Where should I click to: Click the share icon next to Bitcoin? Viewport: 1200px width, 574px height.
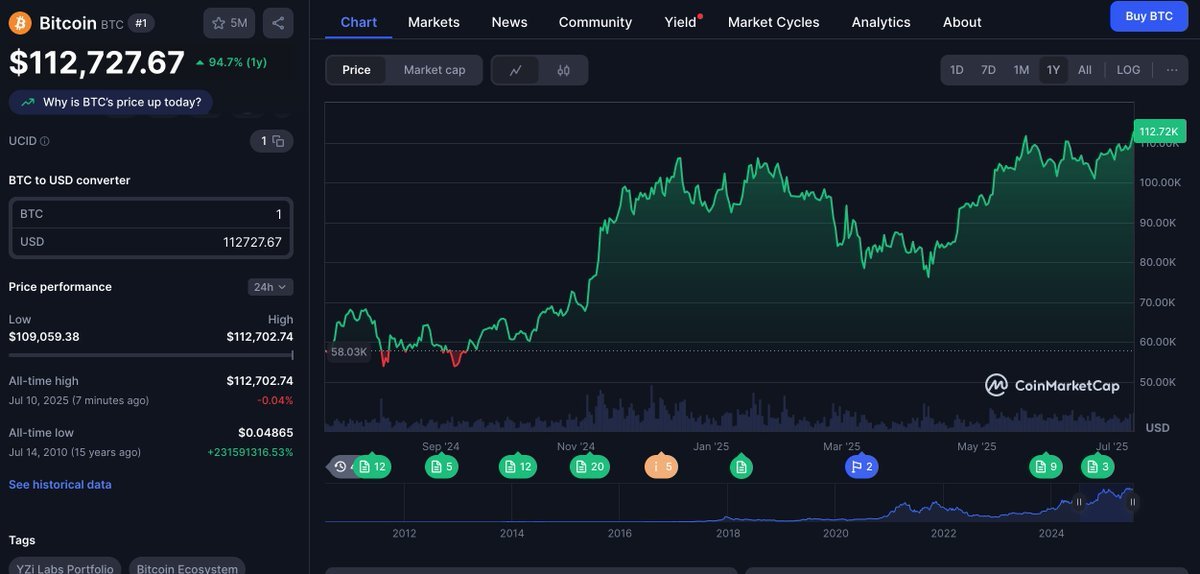(278, 23)
